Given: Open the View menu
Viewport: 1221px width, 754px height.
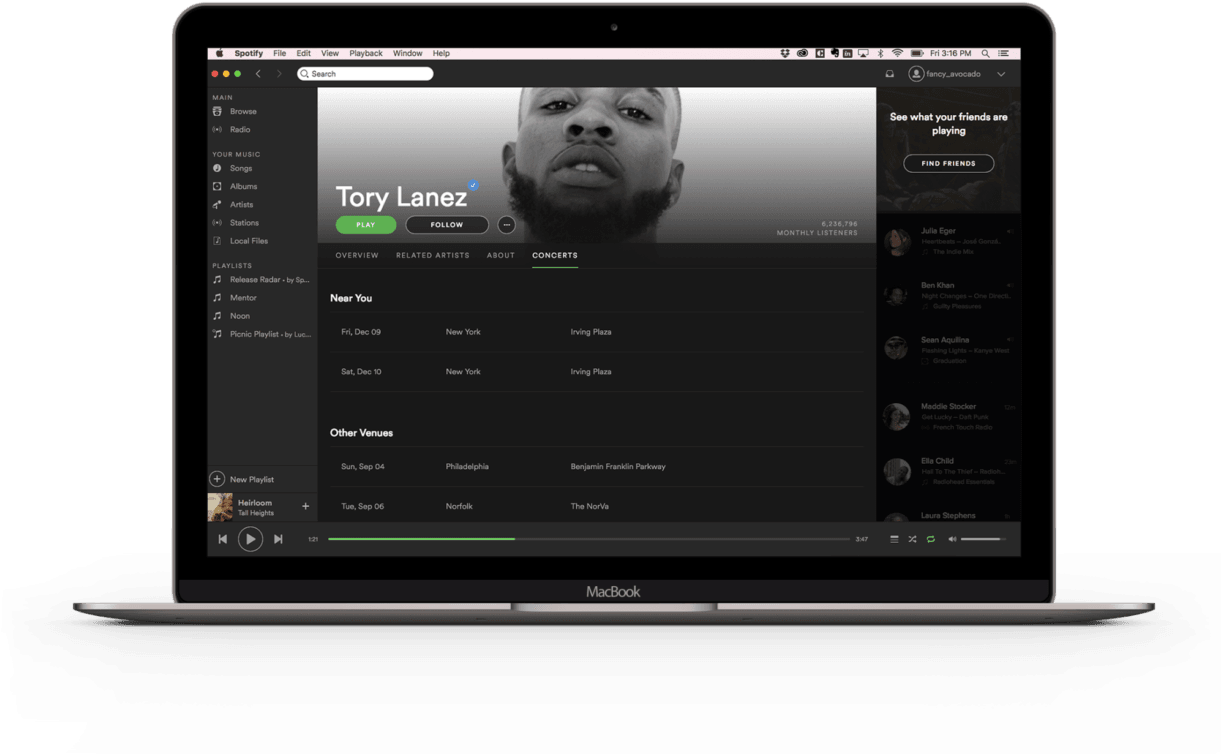Looking at the screenshot, I should pyautogui.click(x=330, y=53).
